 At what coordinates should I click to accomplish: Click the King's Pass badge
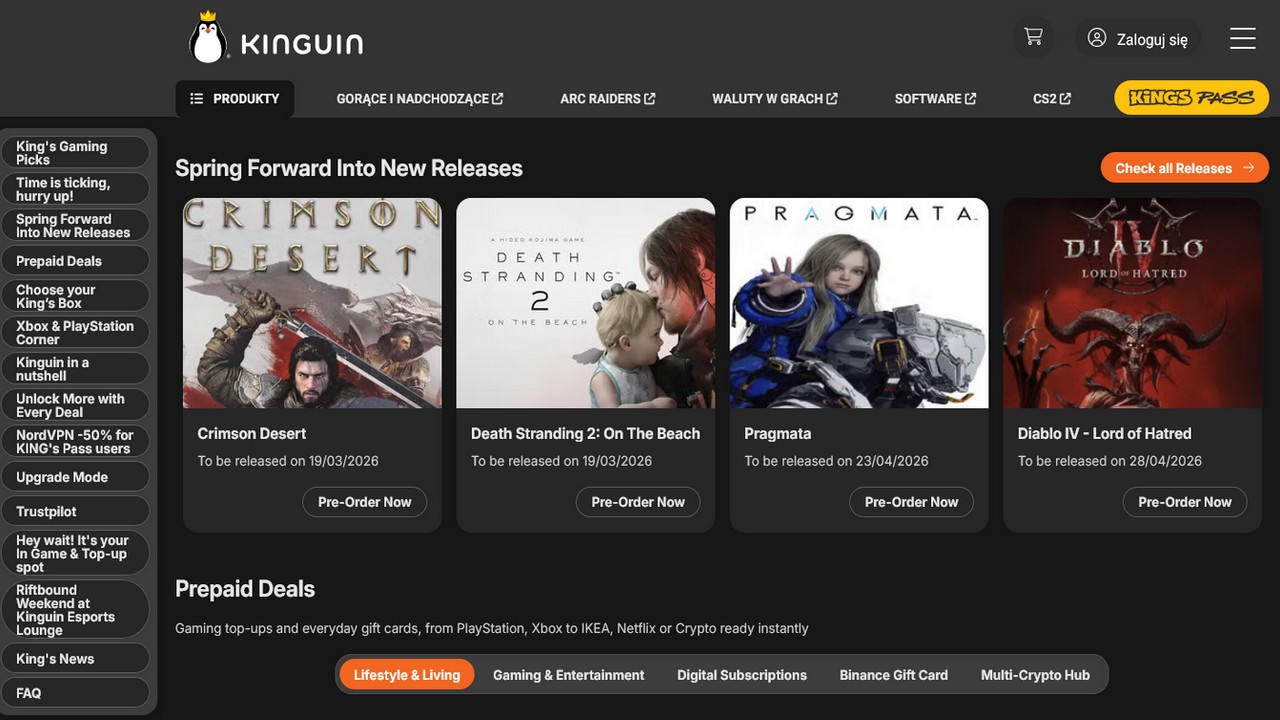1191,98
